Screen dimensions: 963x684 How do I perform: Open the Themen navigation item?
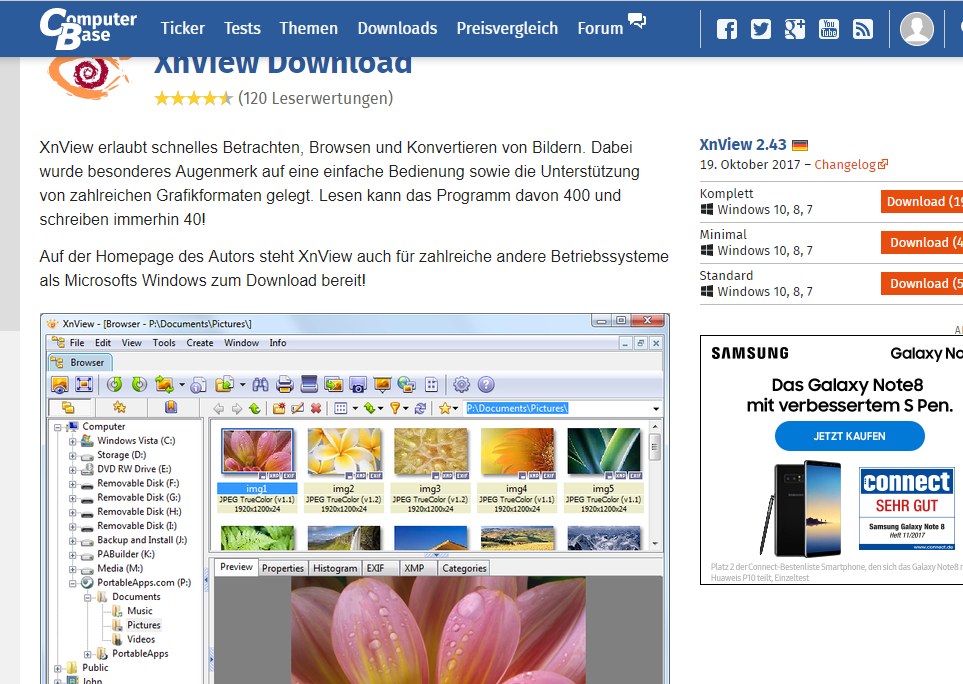[308, 28]
